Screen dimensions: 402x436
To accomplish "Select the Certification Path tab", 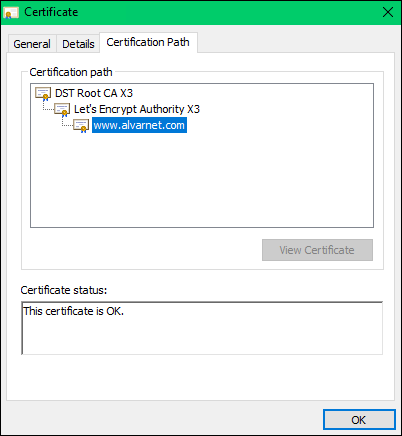I will (x=148, y=42).
